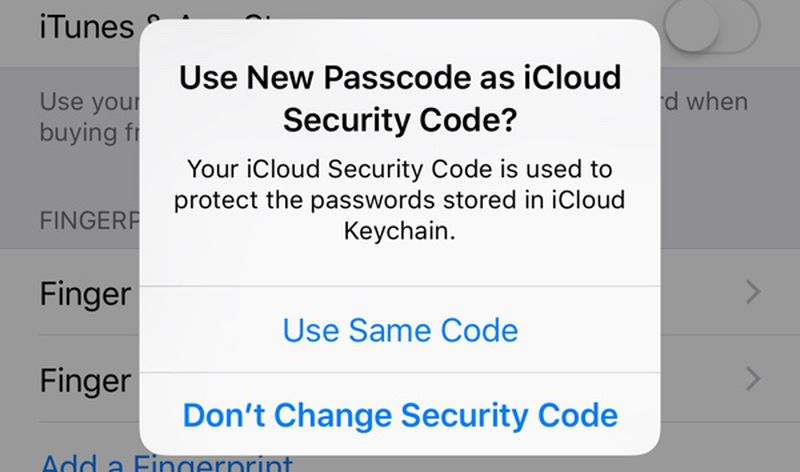This screenshot has width=800, height=472.
Task: Tap the Use Same Code option
Action: (x=400, y=330)
